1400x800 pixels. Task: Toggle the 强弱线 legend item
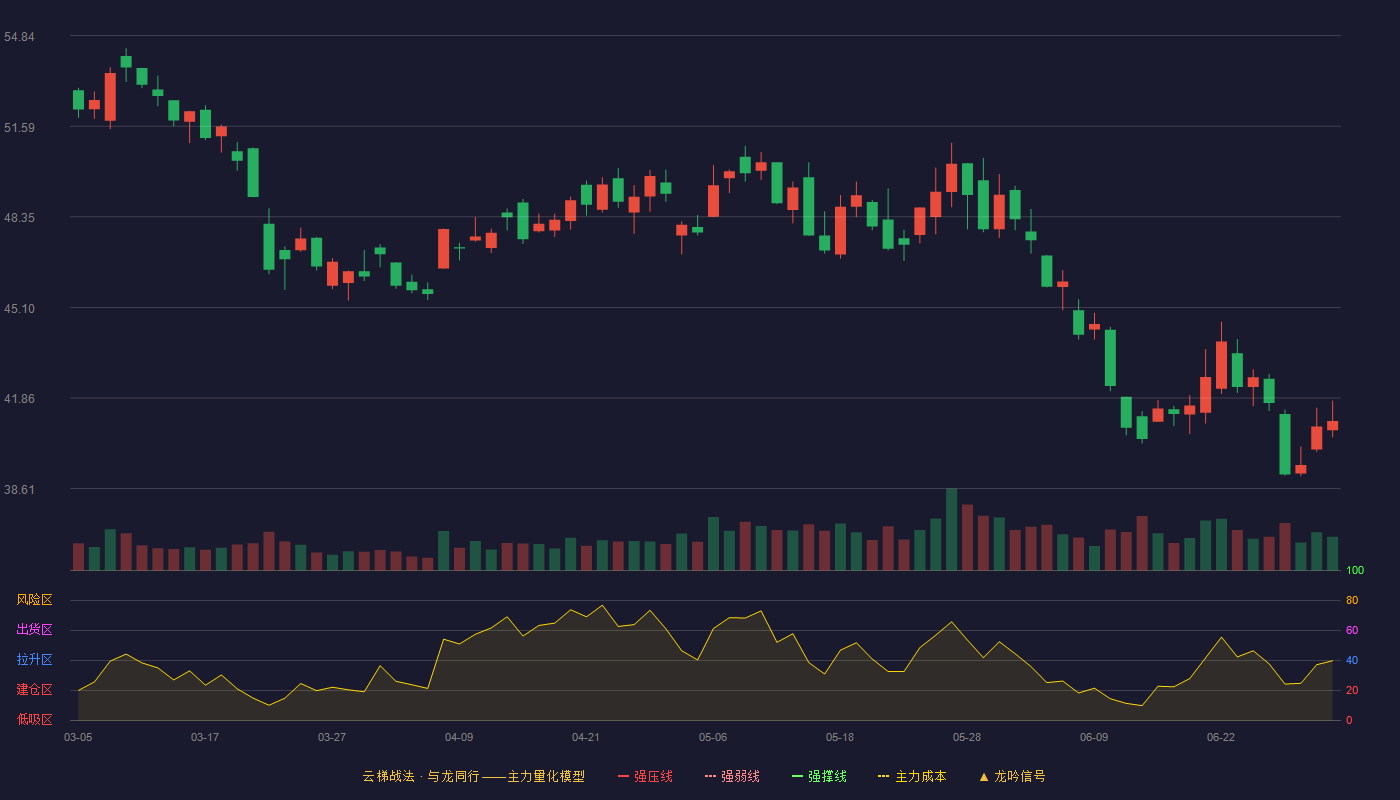[732, 776]
